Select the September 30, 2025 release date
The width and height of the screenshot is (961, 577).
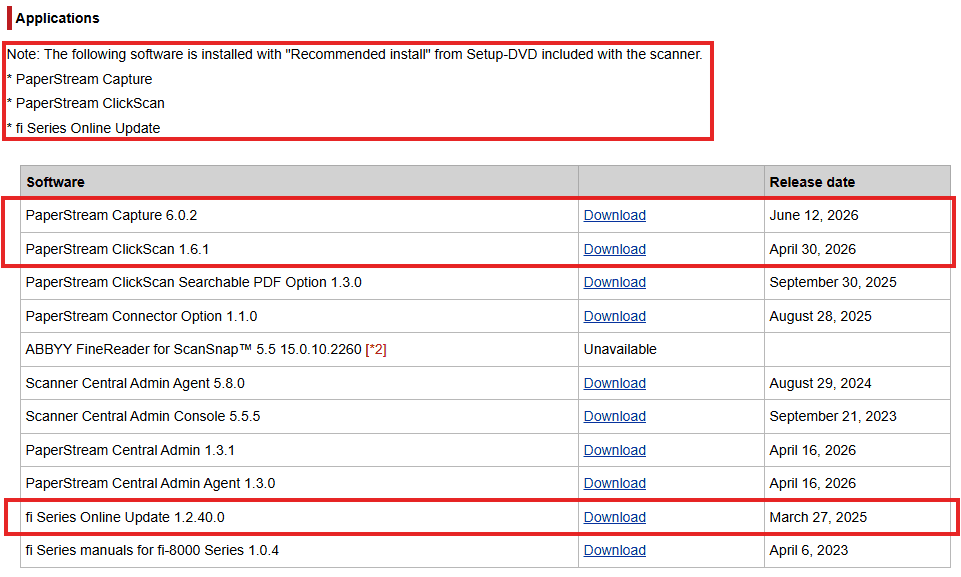pos(832,282)
